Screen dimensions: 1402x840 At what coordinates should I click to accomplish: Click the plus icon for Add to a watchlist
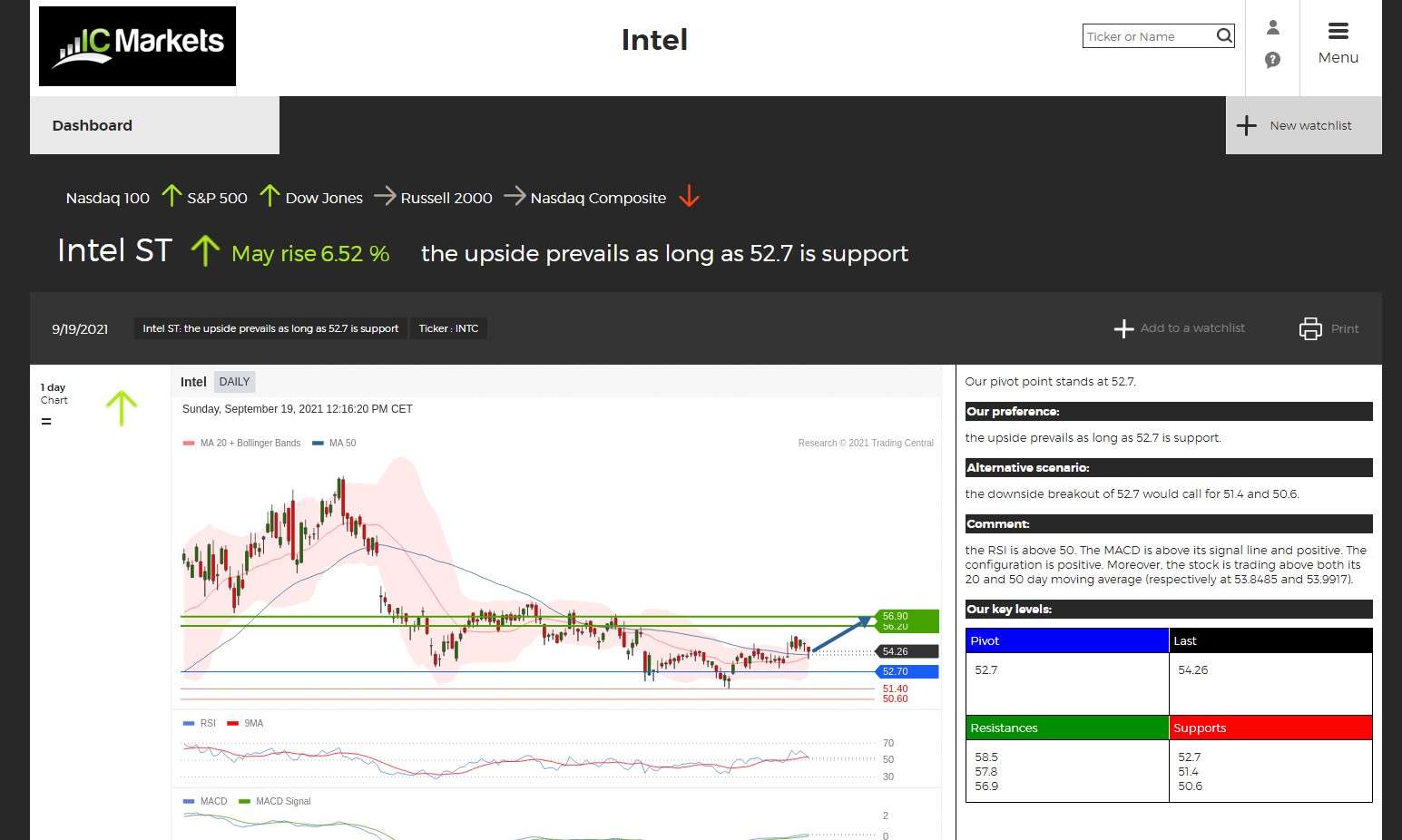pos(1123,328)
